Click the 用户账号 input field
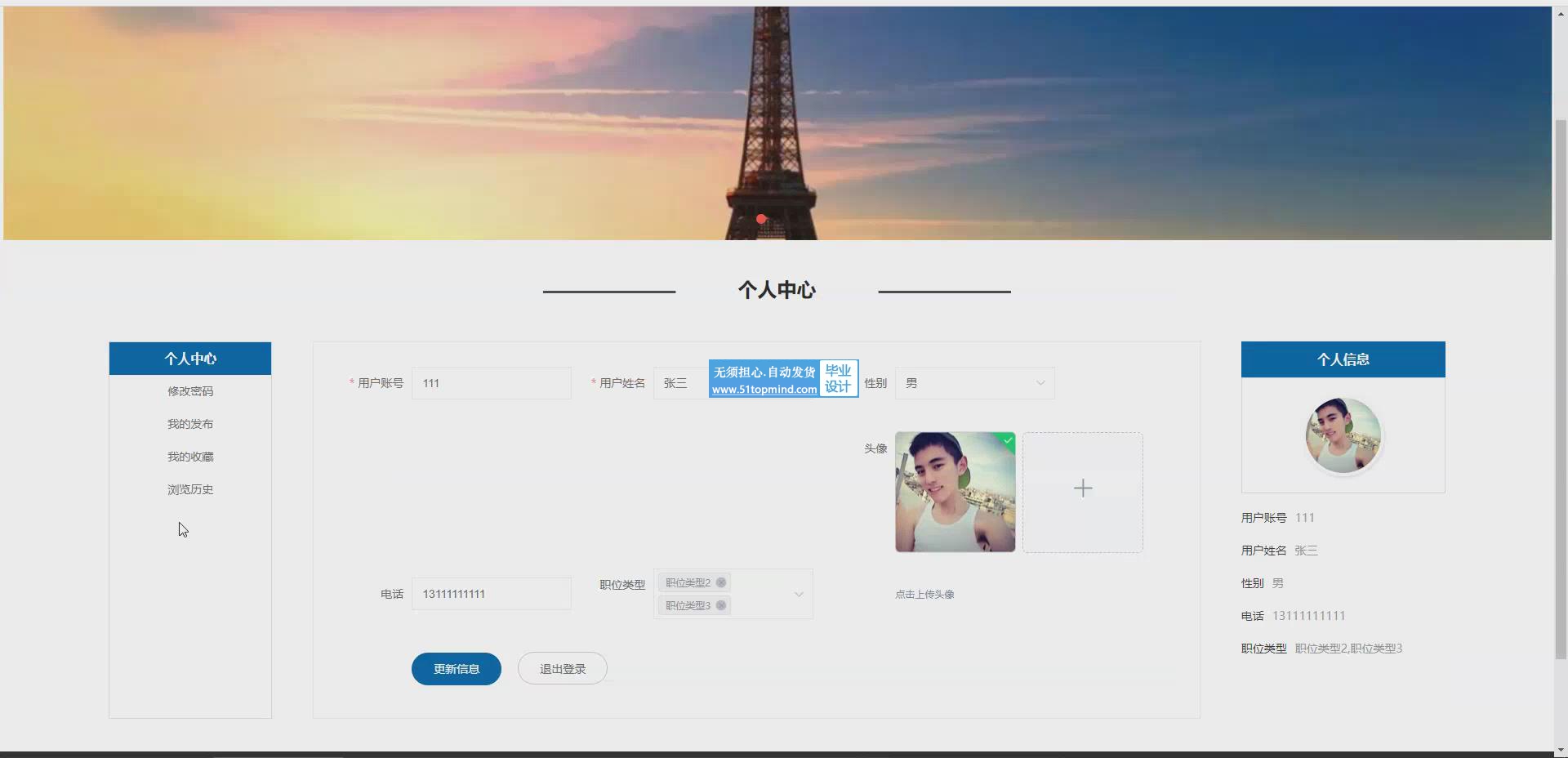Image resolution: width=1568 pixels, height=758 pixels. [491, 383]
